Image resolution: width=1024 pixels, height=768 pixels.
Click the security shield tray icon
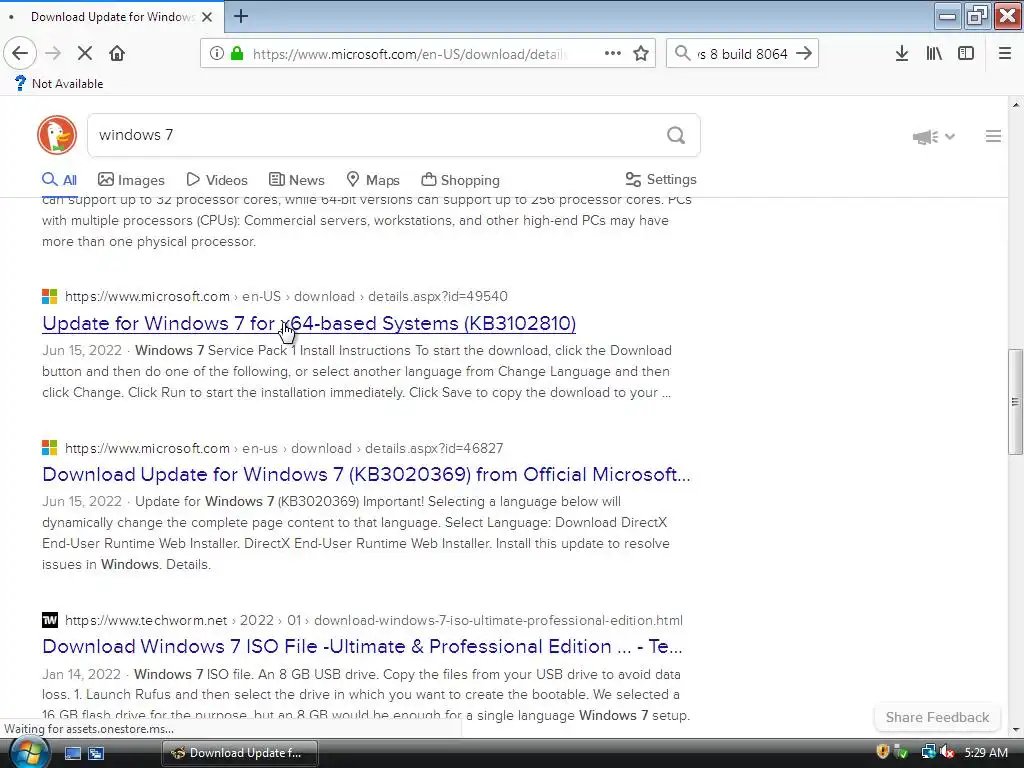coord(882,752)
